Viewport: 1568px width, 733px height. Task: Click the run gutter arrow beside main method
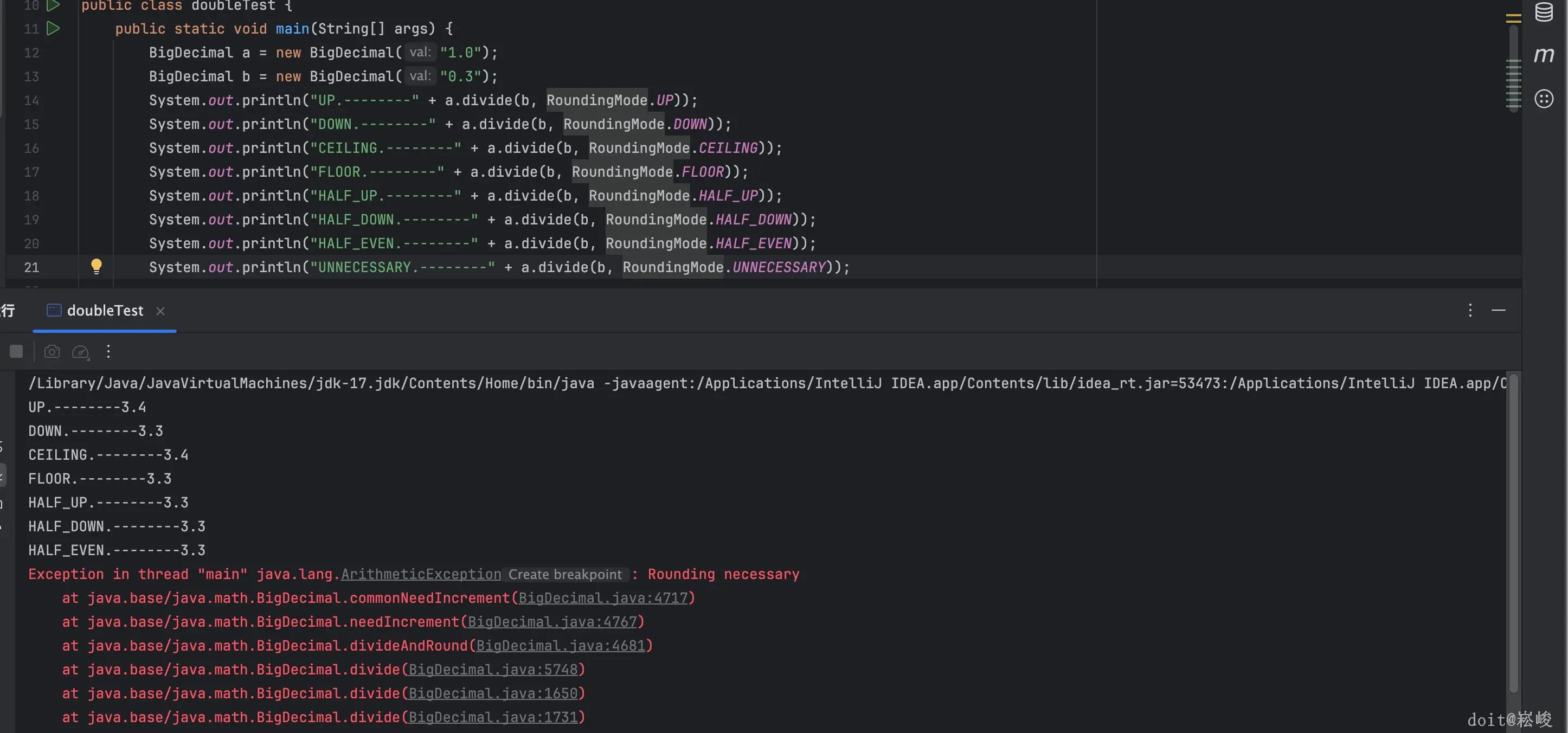pyautogui.click(x=54, y=28)
